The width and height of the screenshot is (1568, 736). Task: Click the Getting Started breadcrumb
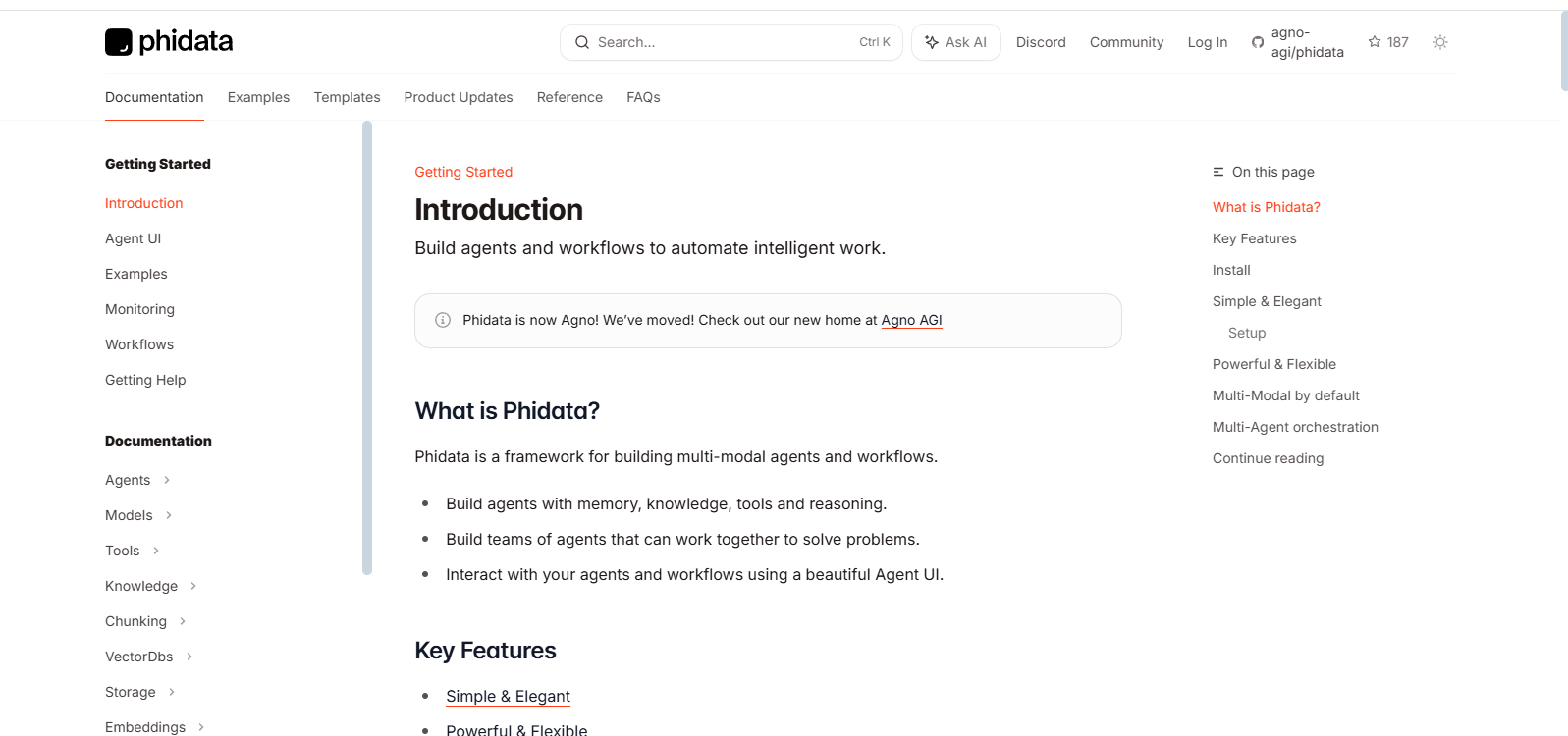click(x=463, y=172)
